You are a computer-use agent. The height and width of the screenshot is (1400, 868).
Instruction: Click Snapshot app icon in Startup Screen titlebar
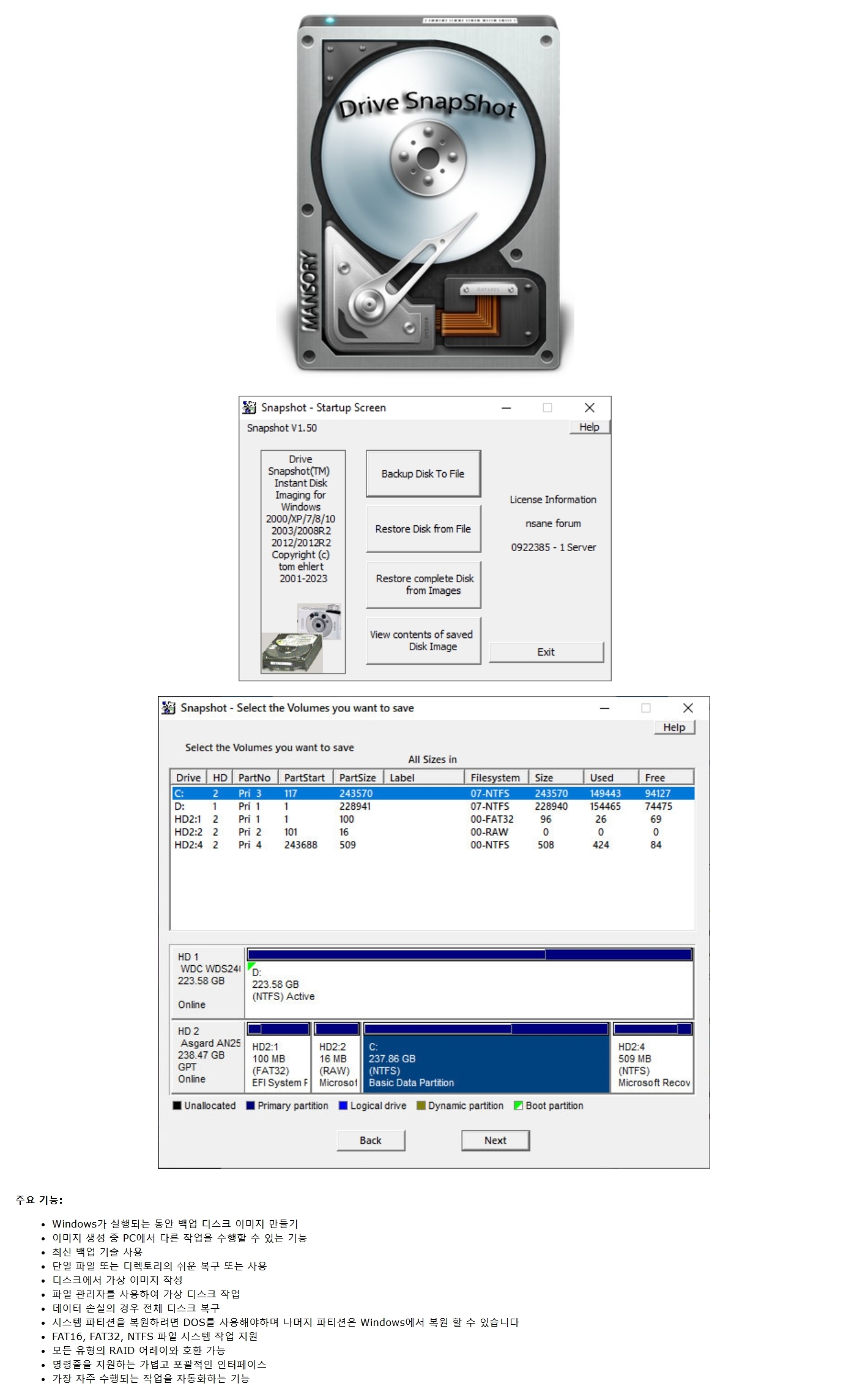(x=250, y=407)
